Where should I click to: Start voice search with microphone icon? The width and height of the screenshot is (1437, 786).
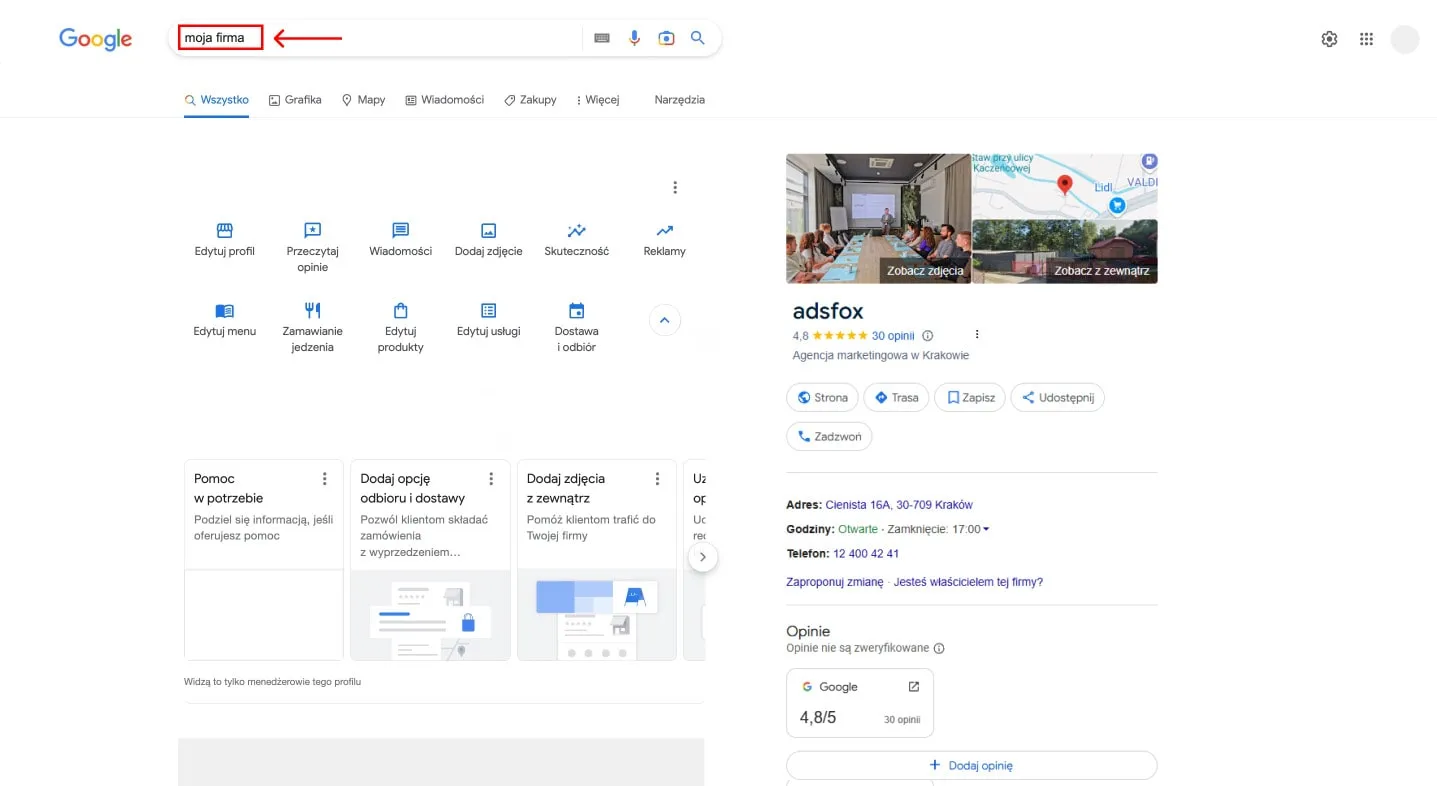[634, 38]
